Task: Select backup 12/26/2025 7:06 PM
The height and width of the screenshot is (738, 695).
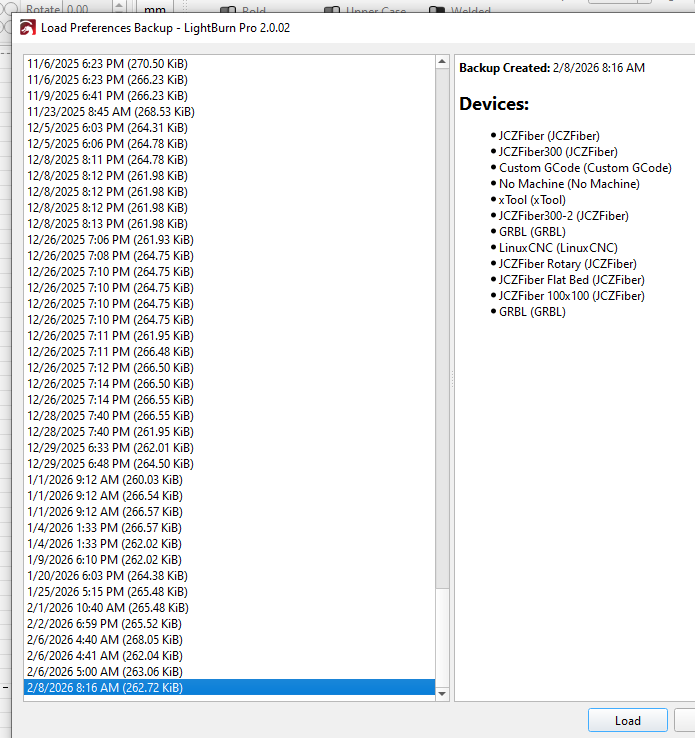Action: tap(229, 240)
